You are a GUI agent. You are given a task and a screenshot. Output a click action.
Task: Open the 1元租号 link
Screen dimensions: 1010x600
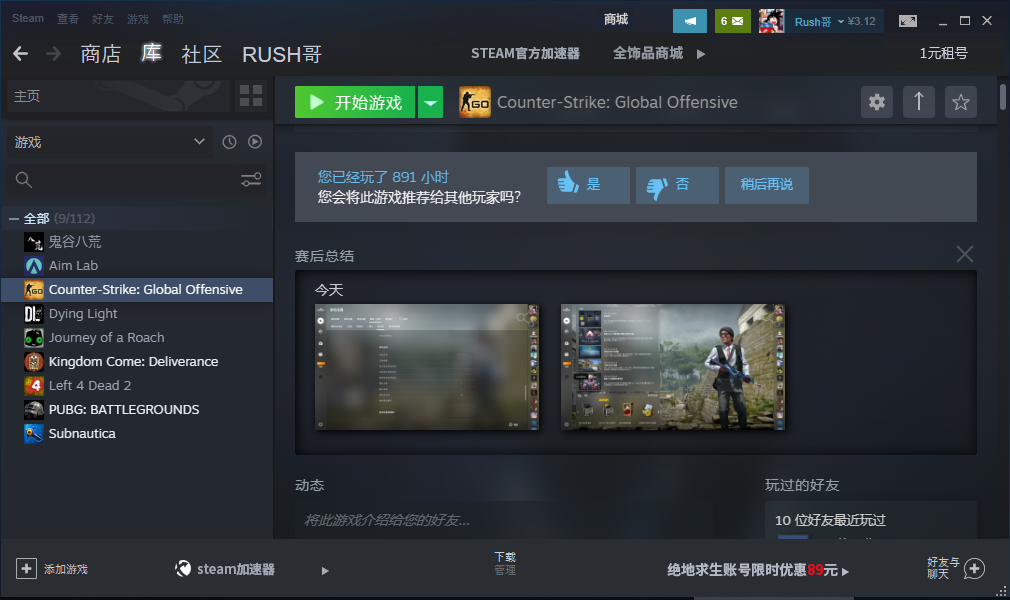944,53
